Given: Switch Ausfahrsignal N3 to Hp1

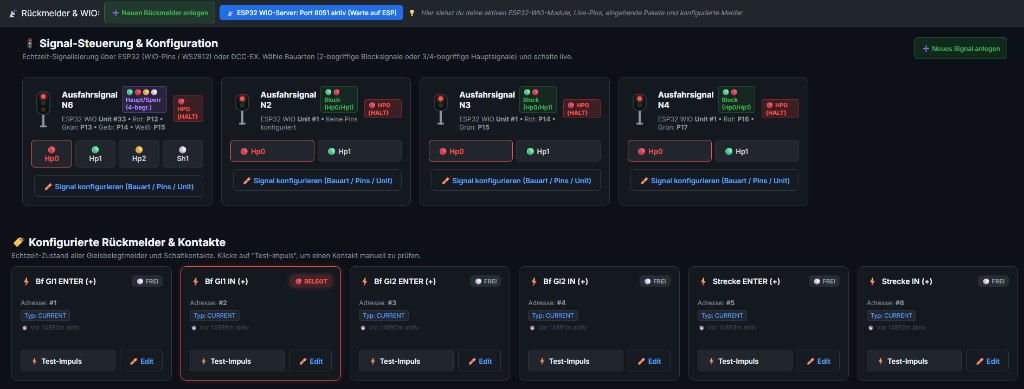Looking at the screenshot, I should 558,151.
